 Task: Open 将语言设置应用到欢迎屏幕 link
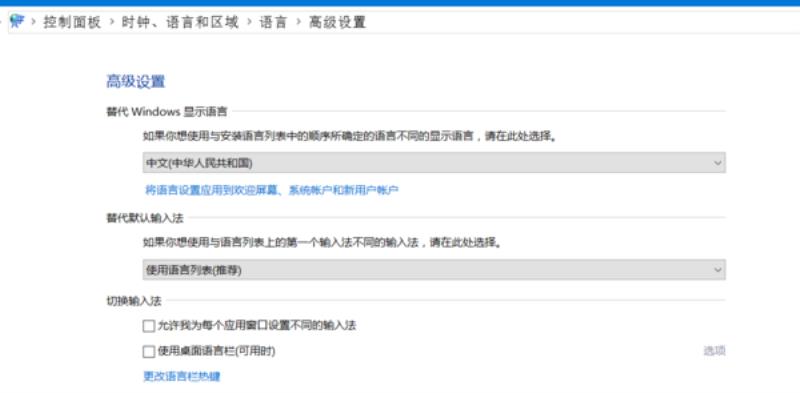[272, 190]
